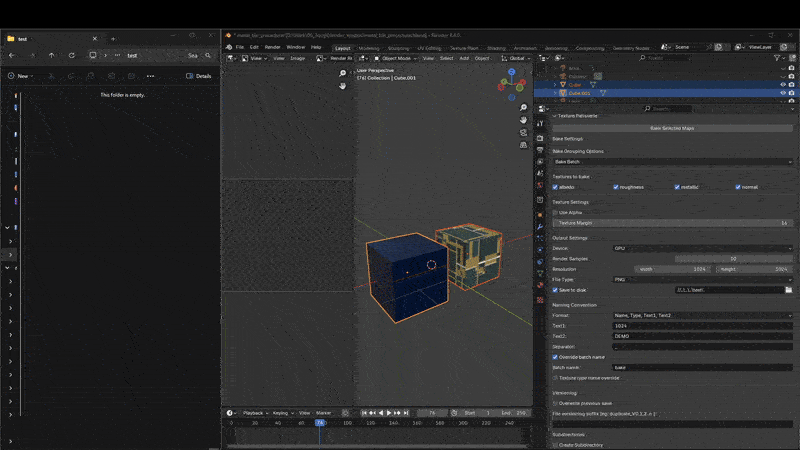Viewport: 800px width, 450px height.
Task: Open the naming Format dropdown
Action: tap(703, 315)
